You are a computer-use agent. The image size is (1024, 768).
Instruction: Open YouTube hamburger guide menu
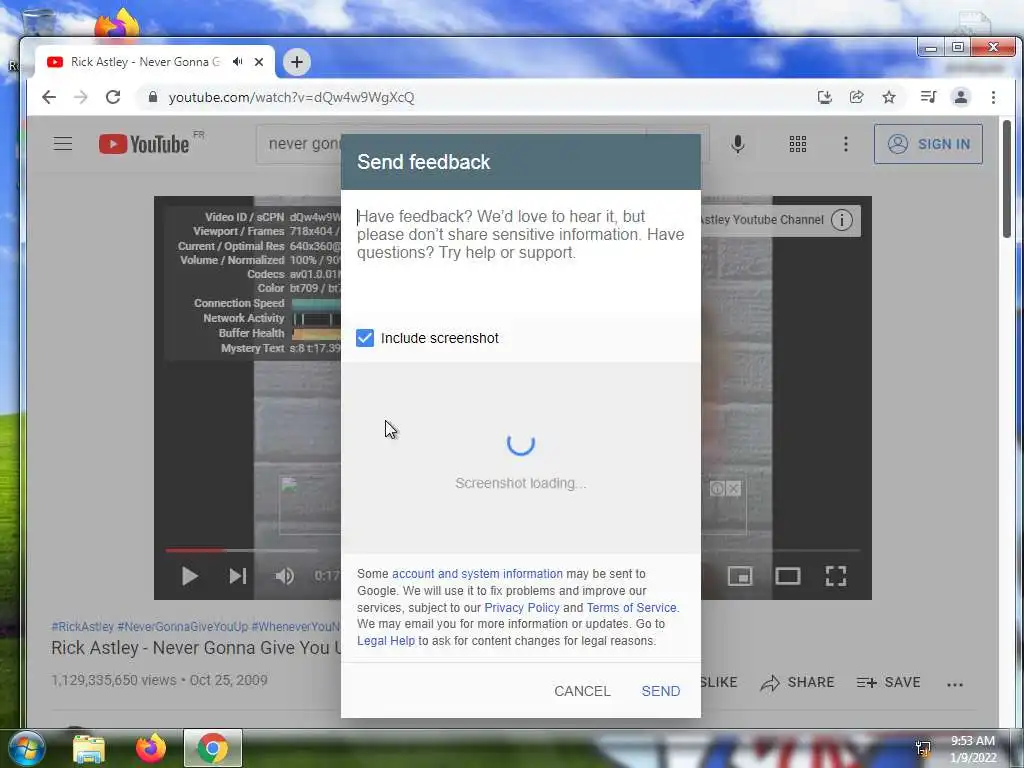63,144
